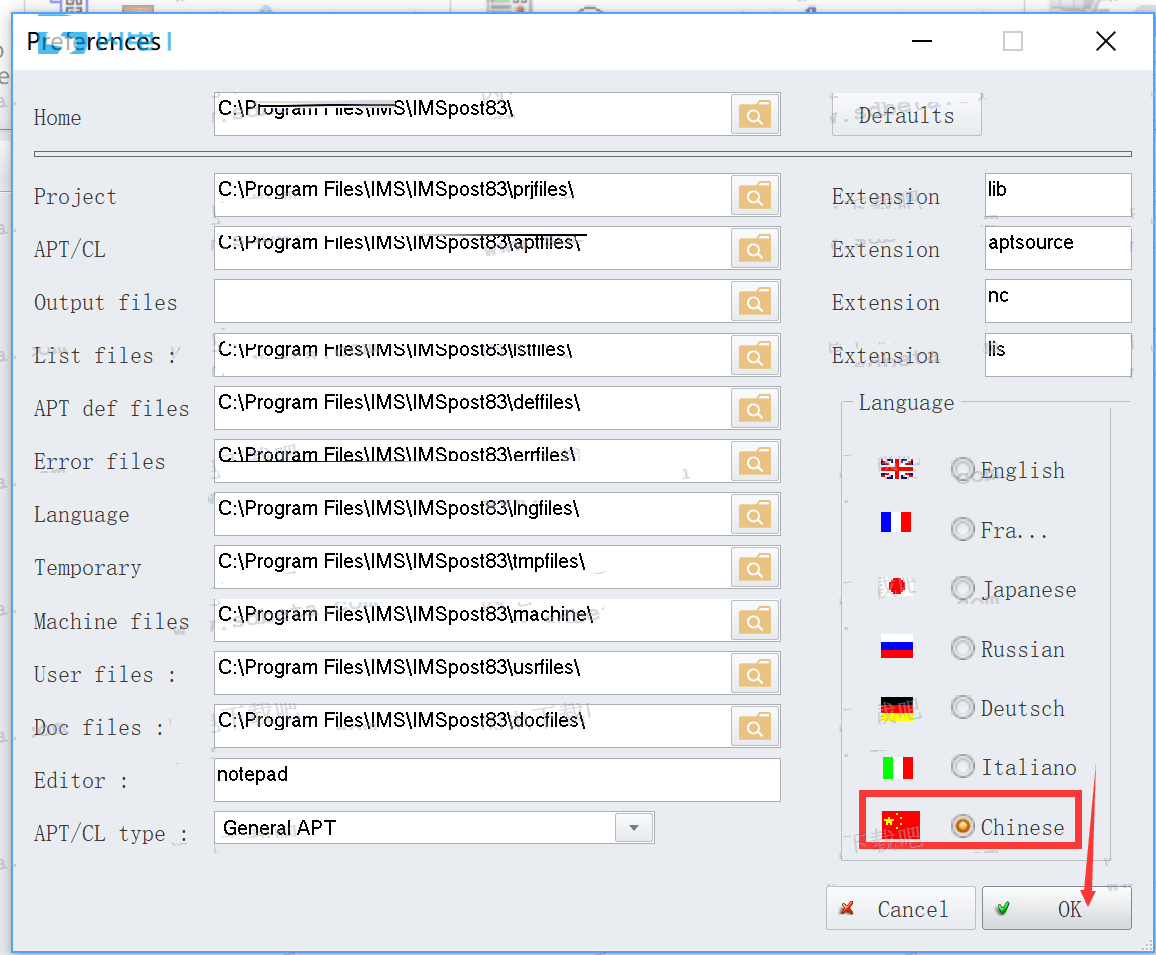Viewport: 1156px width, 955px height.
Task: Click the French flag icon
Action: point(896,522)
